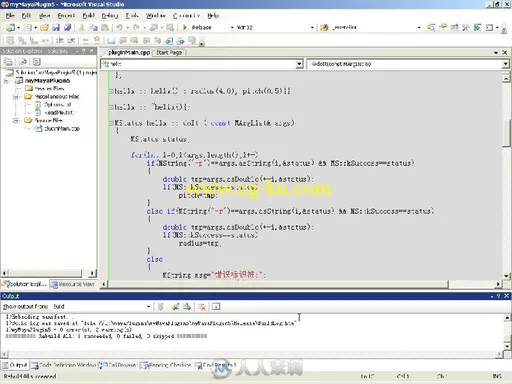512x384 pixels.
Task: Click Show All Files icon in Solution Explorer
Action: point(23,62)
